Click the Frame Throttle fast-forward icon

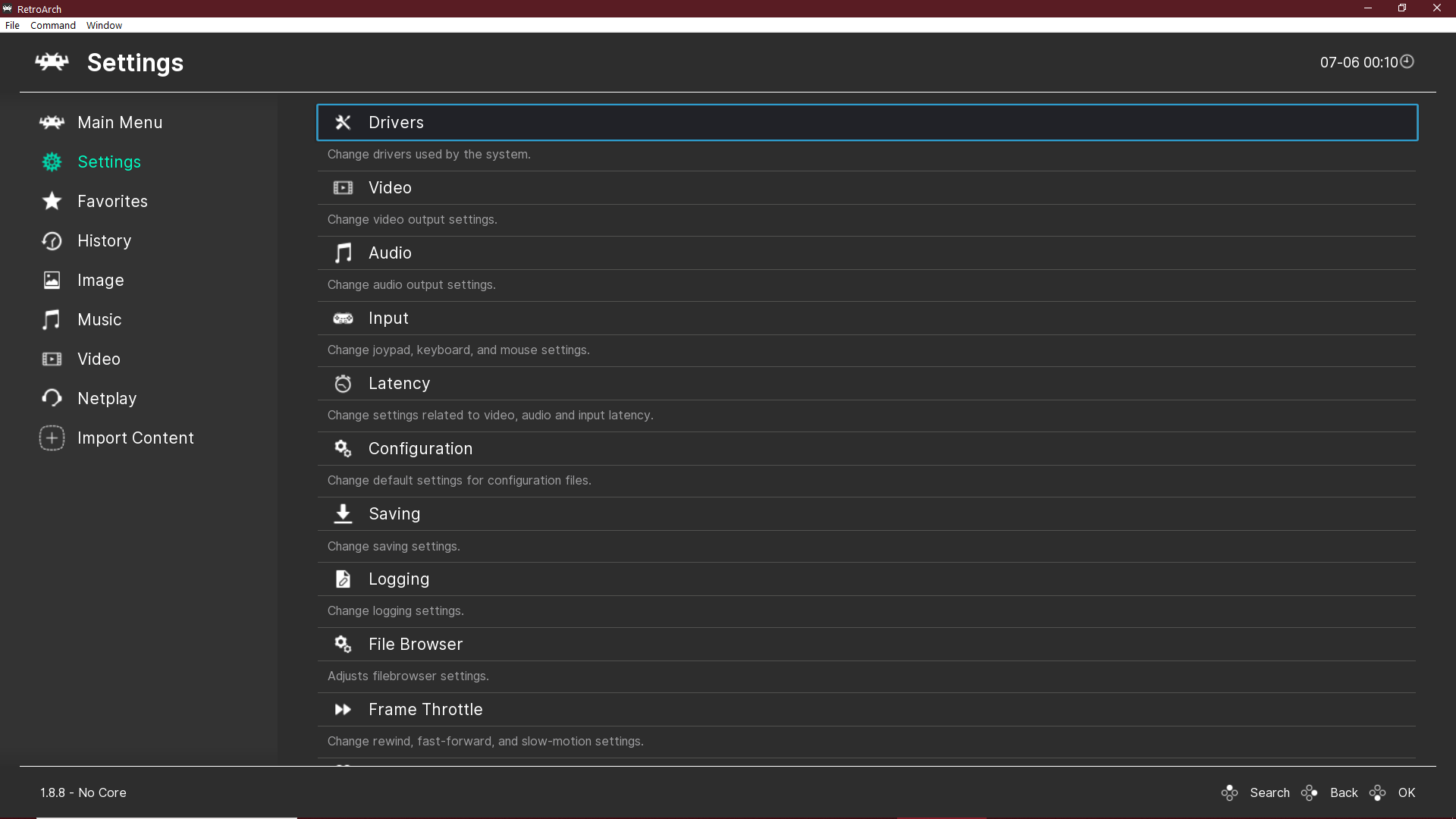343,709
